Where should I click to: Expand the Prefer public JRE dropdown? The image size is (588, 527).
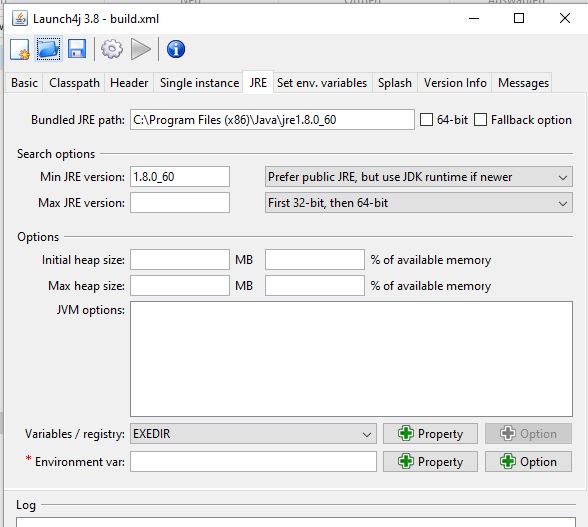(418, 177)
